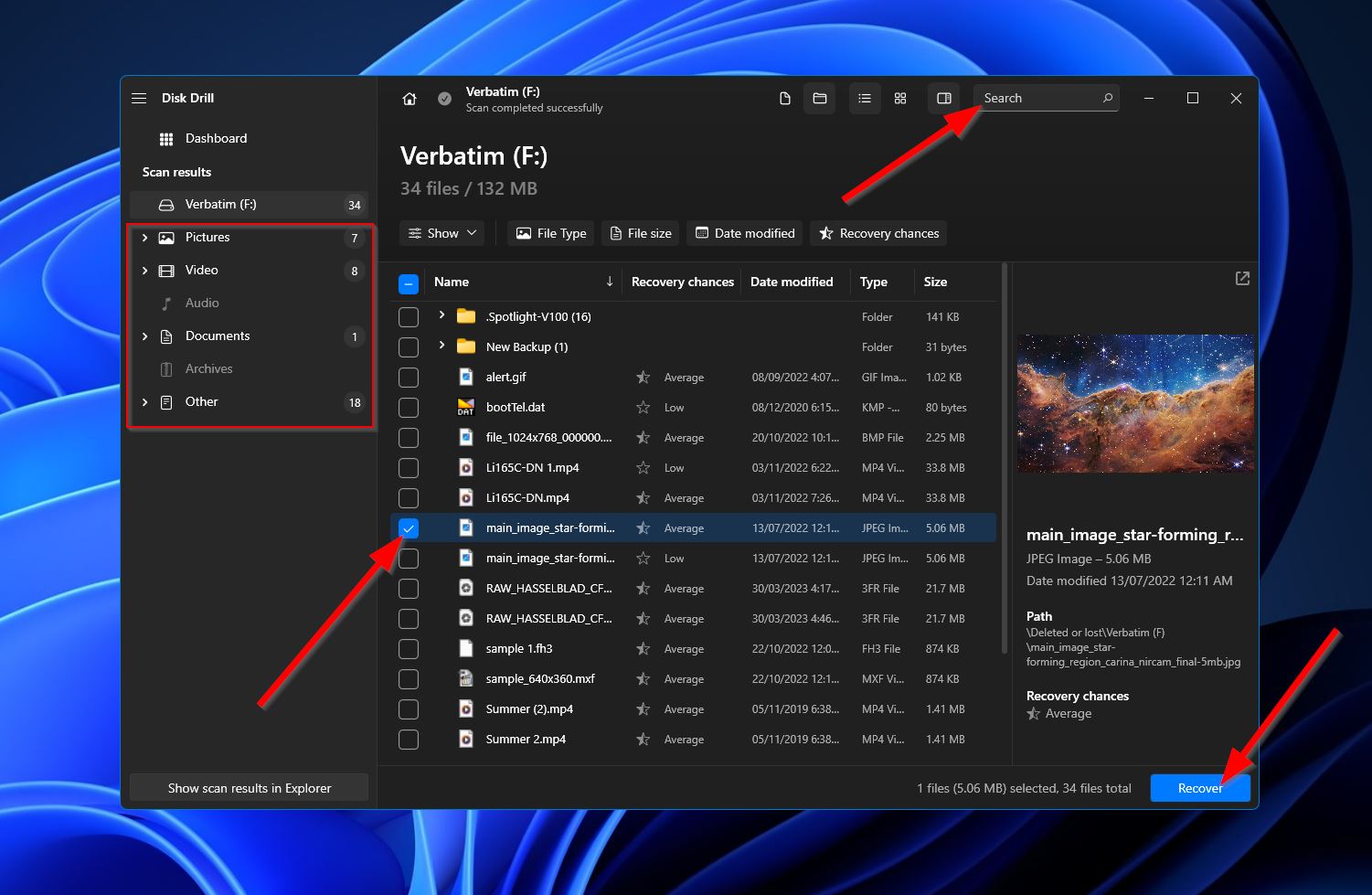Image resolution: width=1372 pixels, height=895 pixels.
Task: Click the Audio music note icon
Action: (x=166, y=304)
